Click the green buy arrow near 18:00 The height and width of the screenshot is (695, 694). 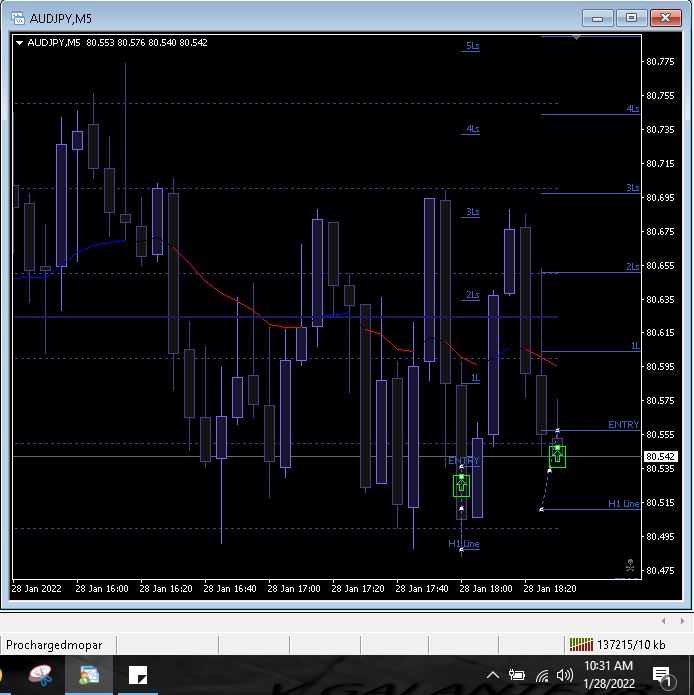(x=461, y=486)
